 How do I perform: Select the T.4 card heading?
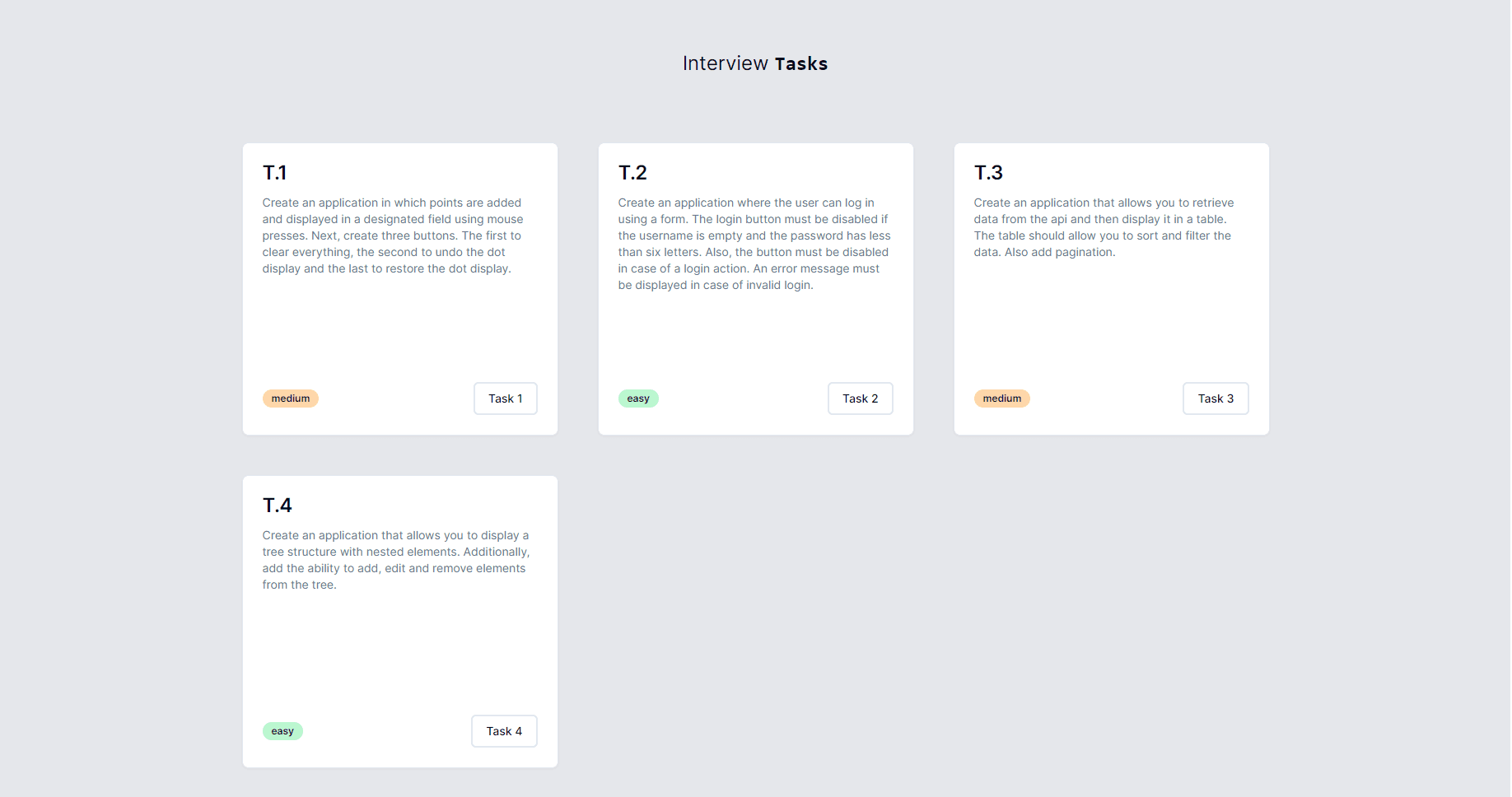tap(278, 506)
